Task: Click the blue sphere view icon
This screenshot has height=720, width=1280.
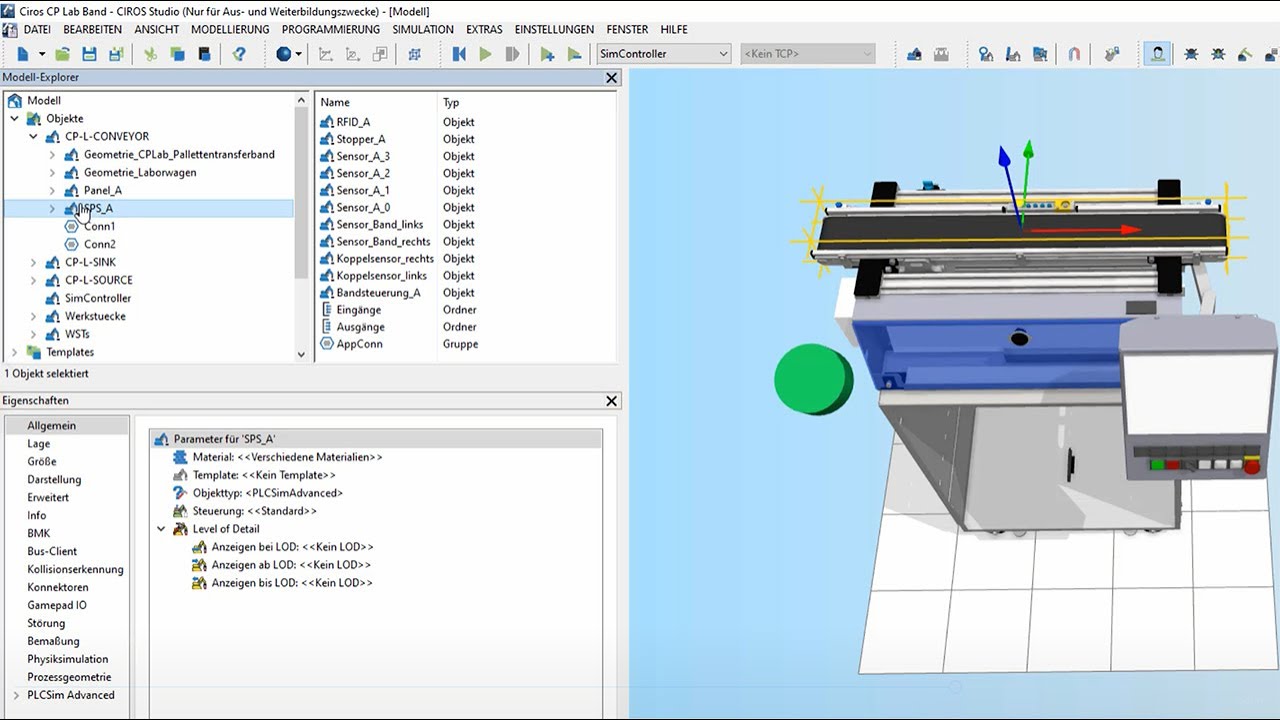Action: (284, 54)
